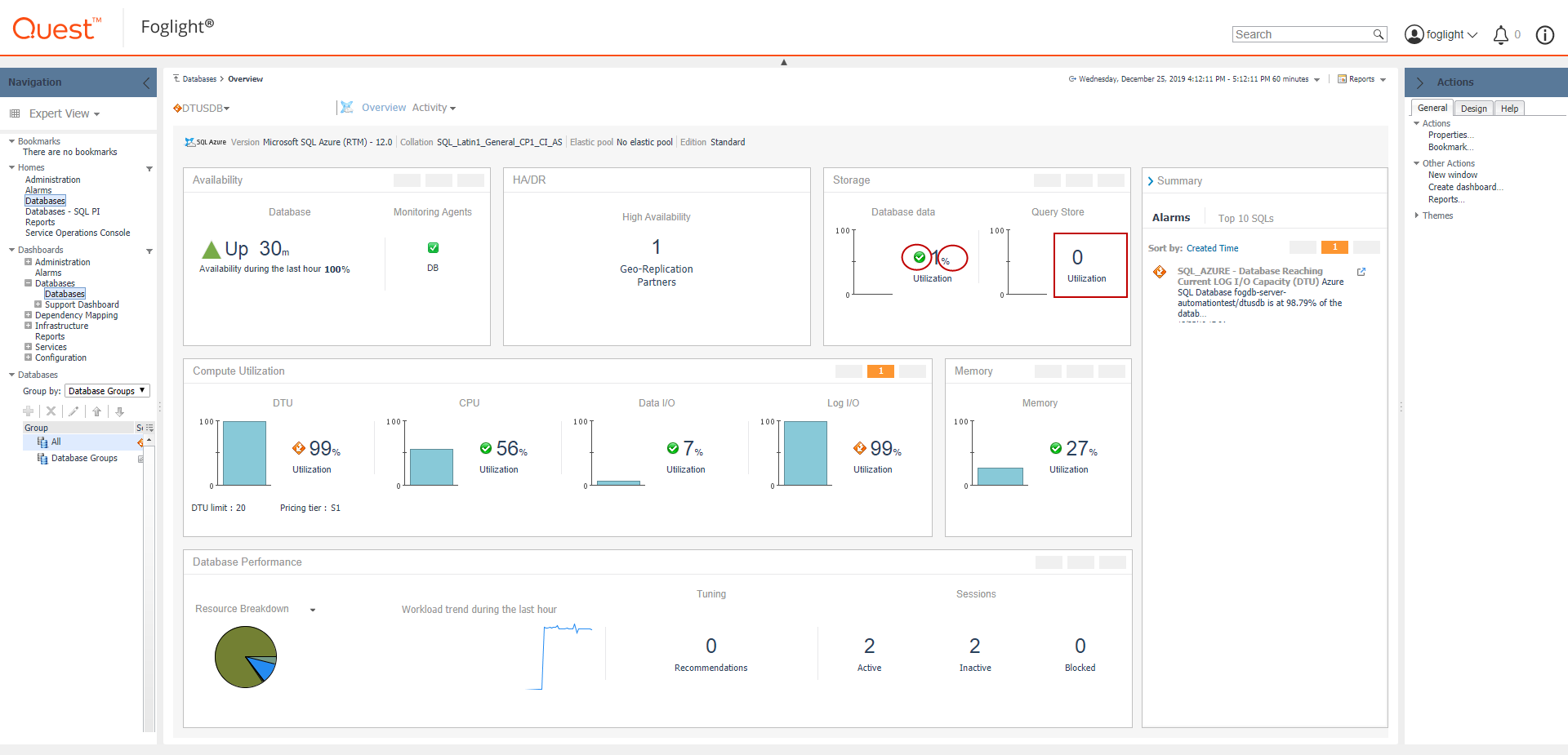Image resolution: width=1568 pixels, height=755 pixels.
Task: Switch to the Design tab
Action: 1474,109
